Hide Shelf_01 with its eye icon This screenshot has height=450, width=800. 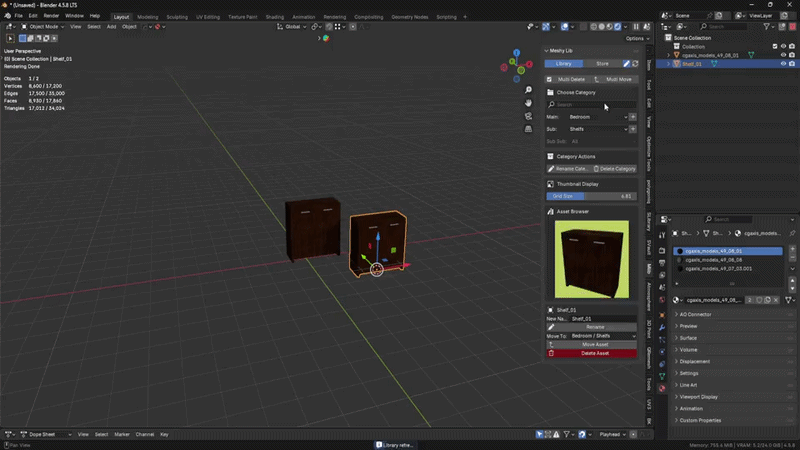click(783, 64)
